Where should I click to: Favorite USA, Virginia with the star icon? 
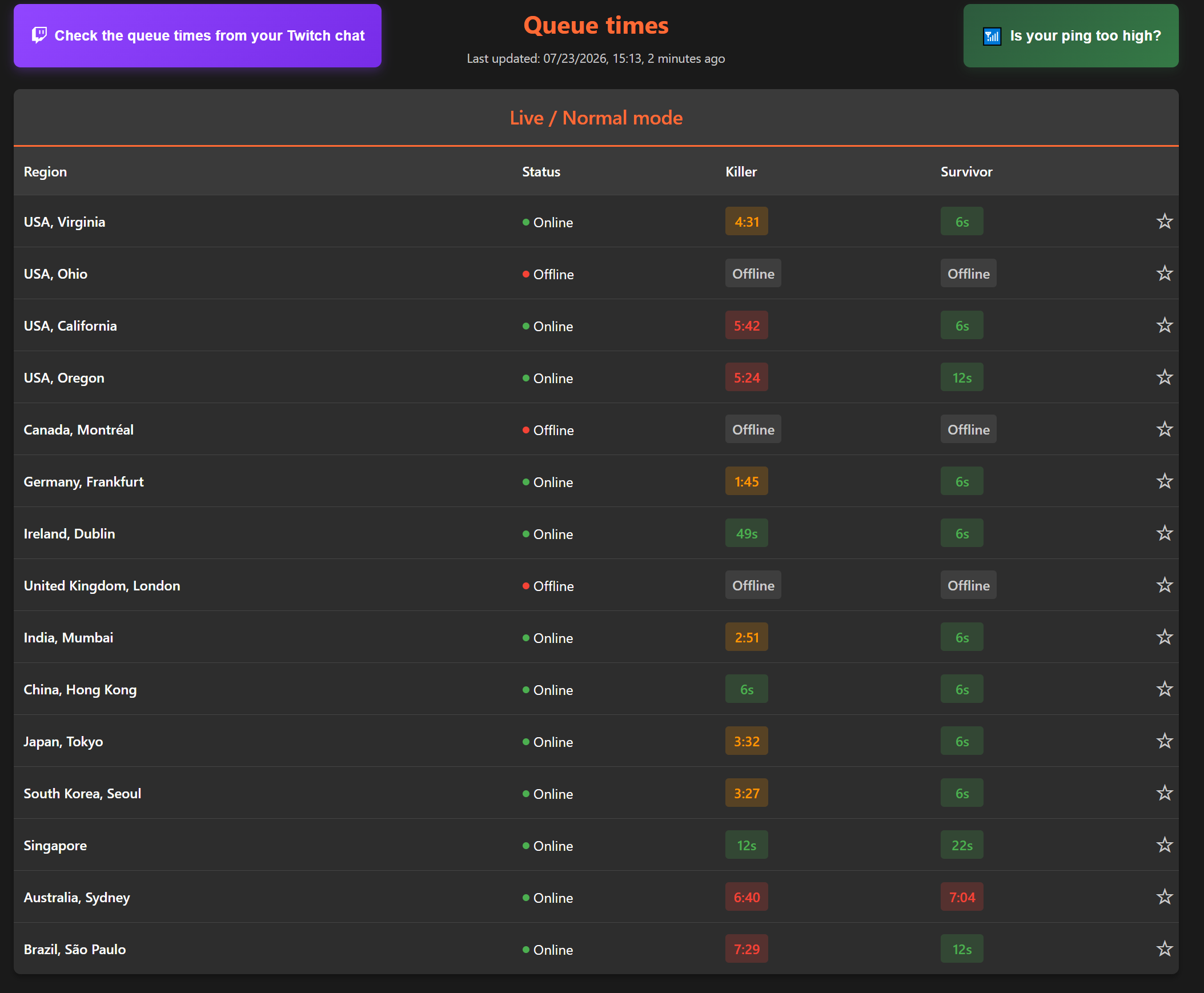click(x=1165, y=222)
